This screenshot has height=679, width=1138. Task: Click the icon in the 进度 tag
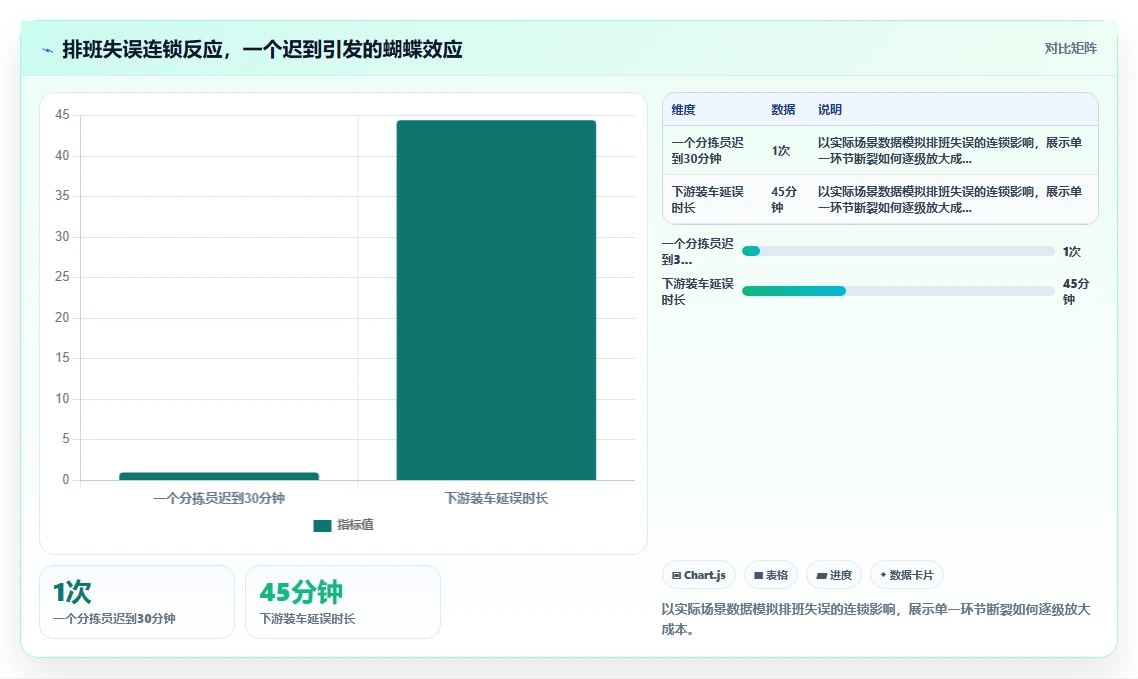point(822,575)
